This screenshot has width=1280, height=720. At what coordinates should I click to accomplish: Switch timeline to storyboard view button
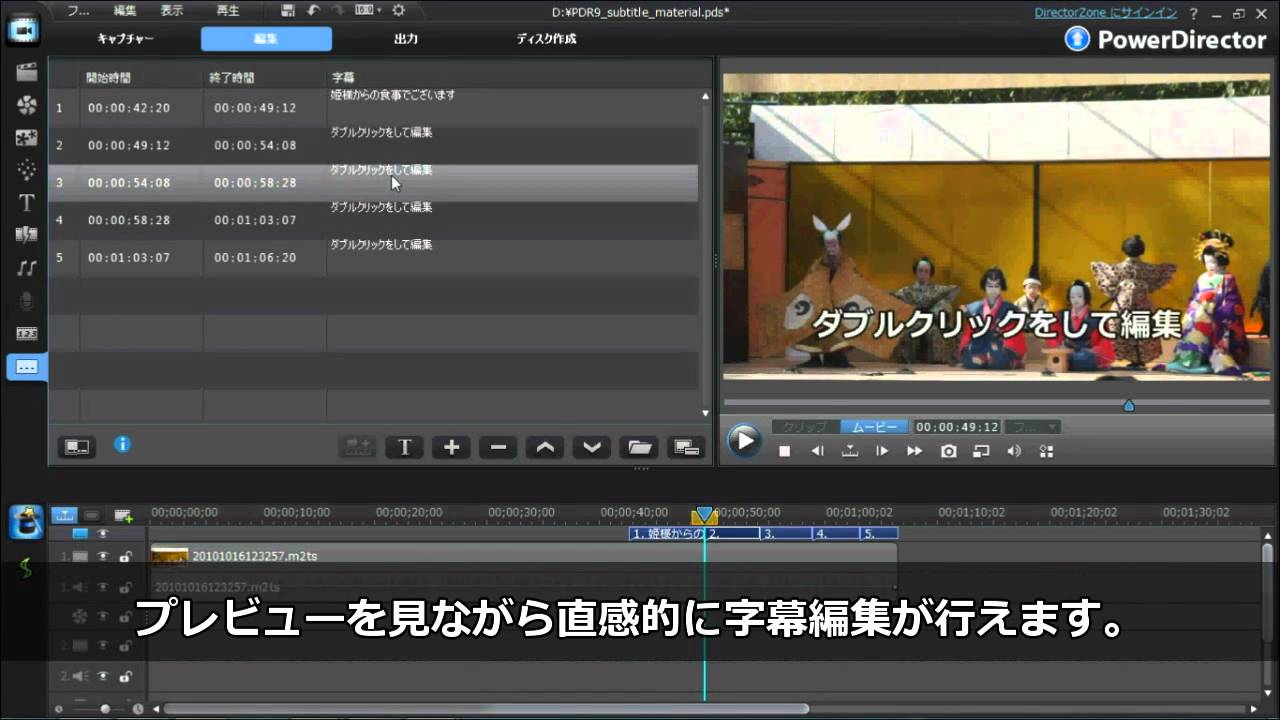(x=91, y=515)
